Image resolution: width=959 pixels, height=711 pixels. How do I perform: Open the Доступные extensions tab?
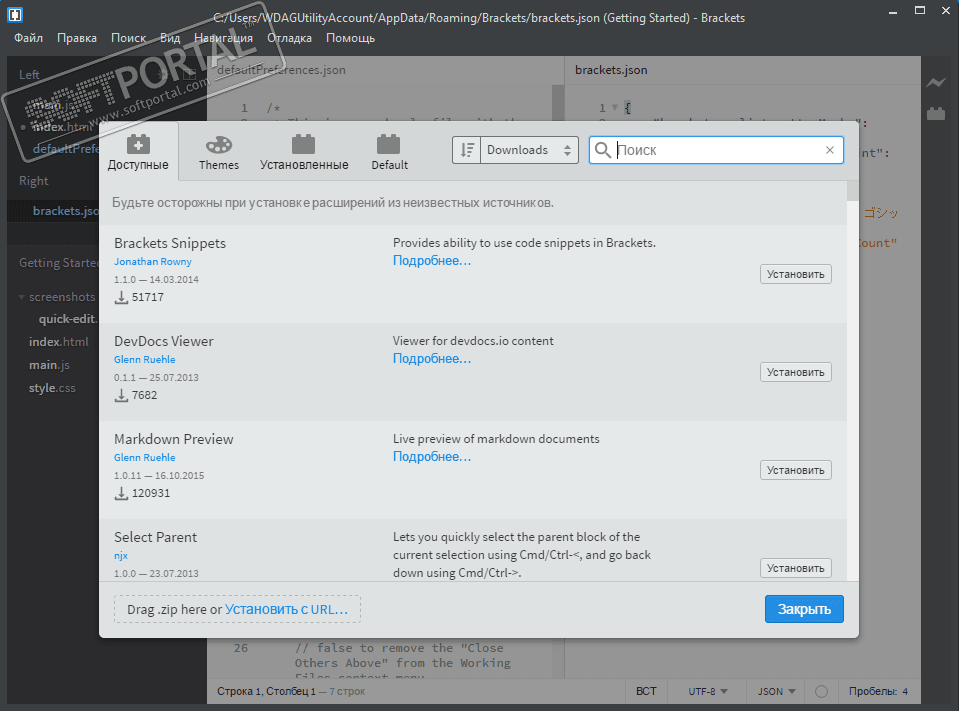click(138, 152)
